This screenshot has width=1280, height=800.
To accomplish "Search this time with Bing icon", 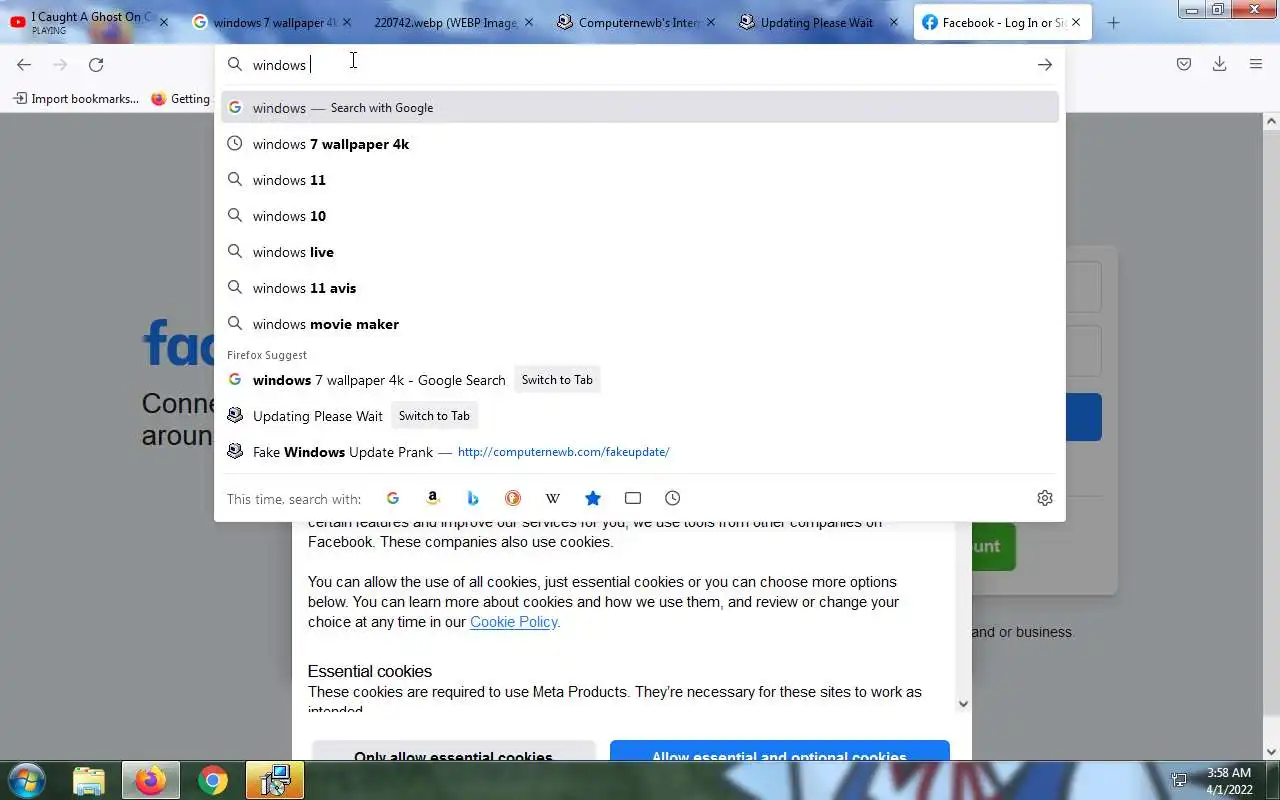I will [473, 498].
